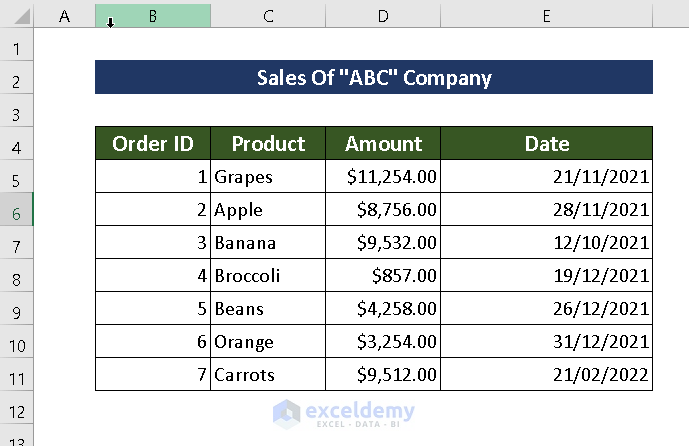
Task: Select column C header
Action: (268, 16)
